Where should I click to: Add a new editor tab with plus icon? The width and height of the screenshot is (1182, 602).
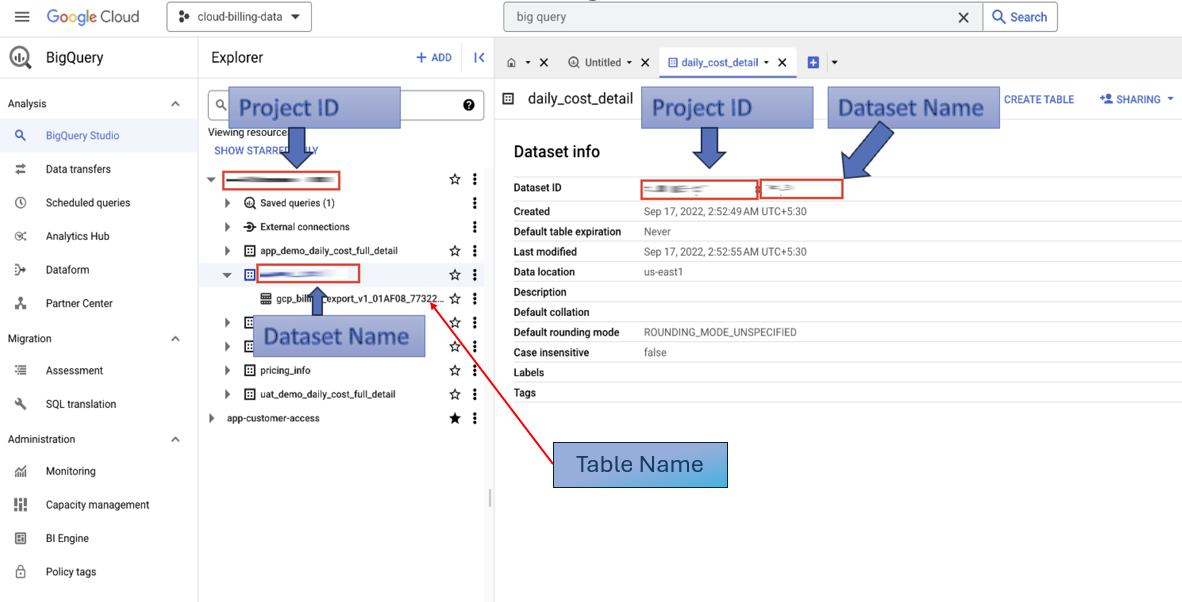pyautogui.click(x=813, y=63)
